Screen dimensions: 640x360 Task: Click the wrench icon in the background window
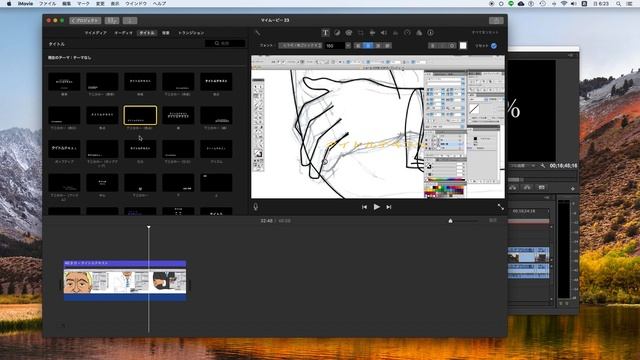pos(542,166)
